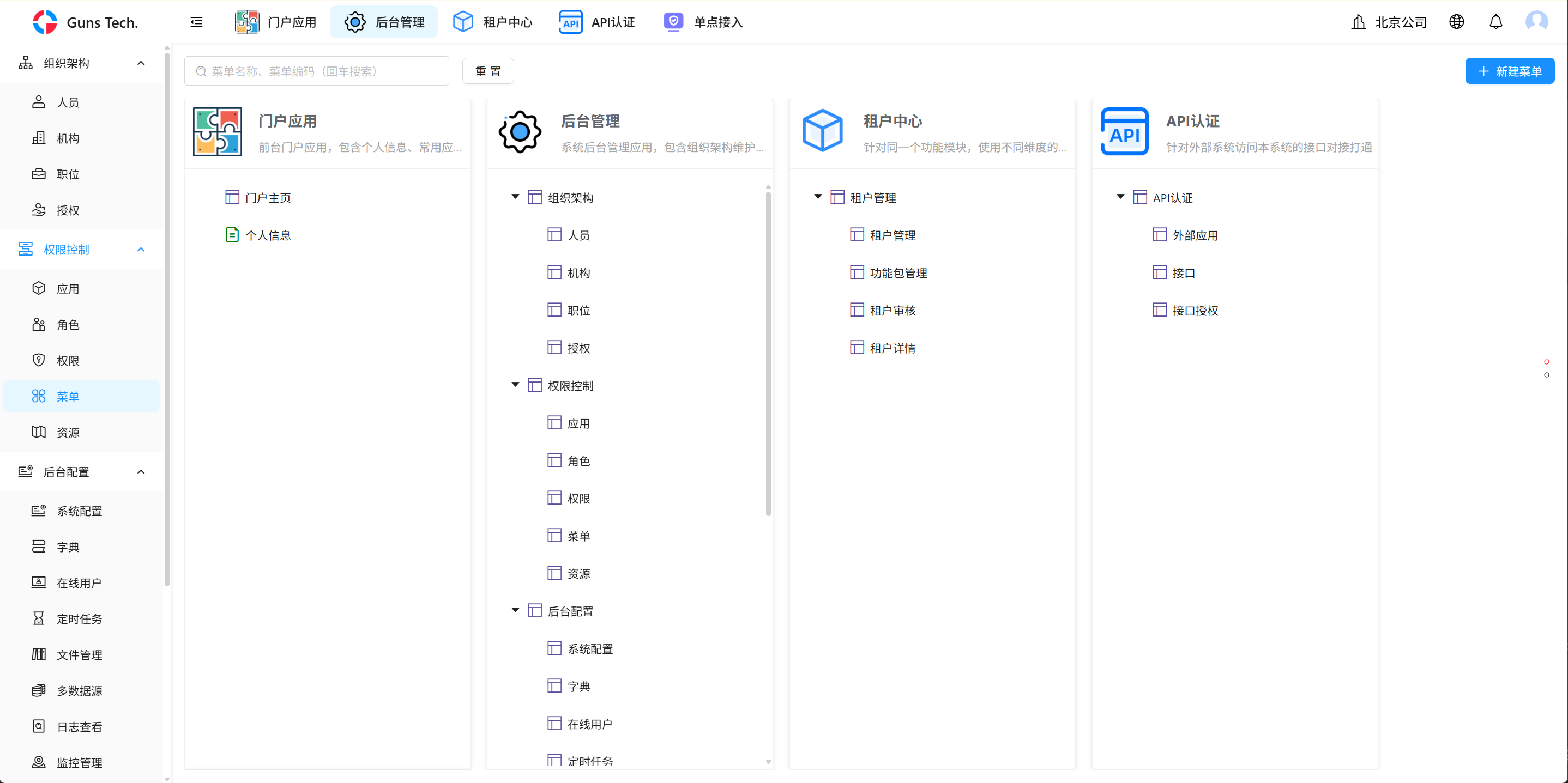Switch to the 租户中心 top tab
The image size is (1568, 783).
click(x=492, y=22)
